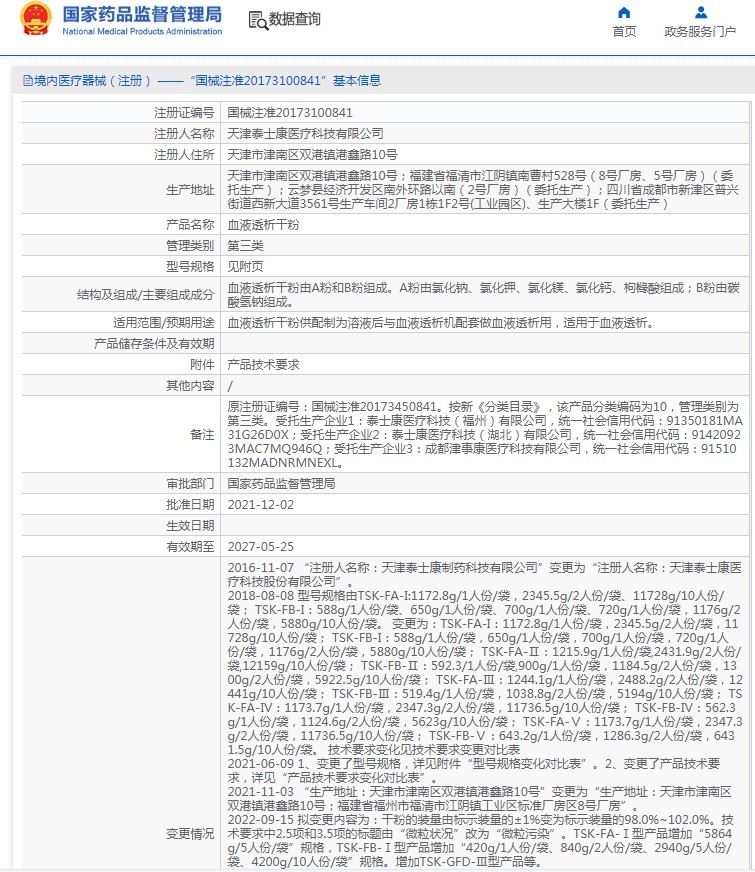This screenshot has width=755, height=872.
Task: Click 适用范围/预期用途 row label
Action: coord(163,324)
